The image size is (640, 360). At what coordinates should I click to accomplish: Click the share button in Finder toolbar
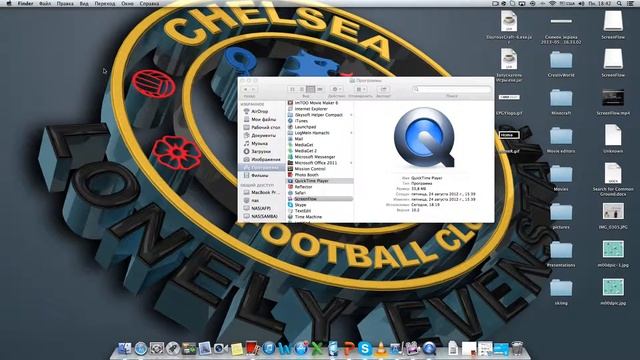coord(383,89)
